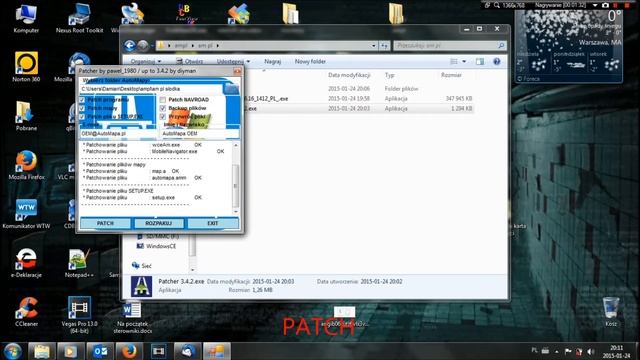Click Nowy folder in Explorer toolbar

310,62
